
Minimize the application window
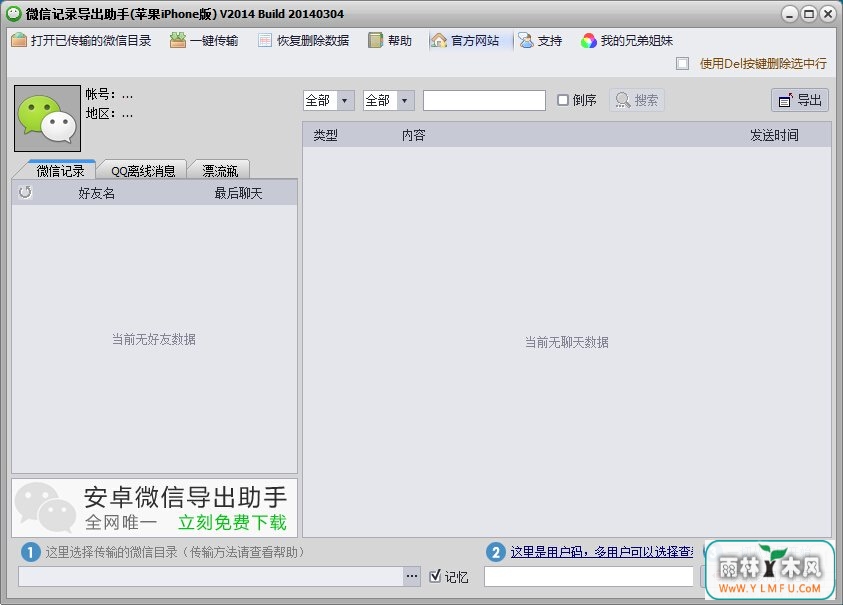tap(789, 14)
